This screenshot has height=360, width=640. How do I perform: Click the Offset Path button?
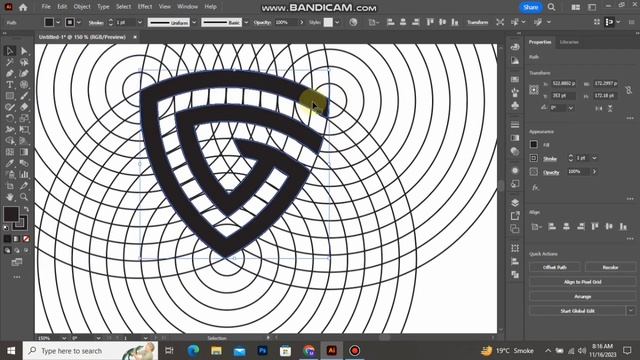(x=555, y=267)
